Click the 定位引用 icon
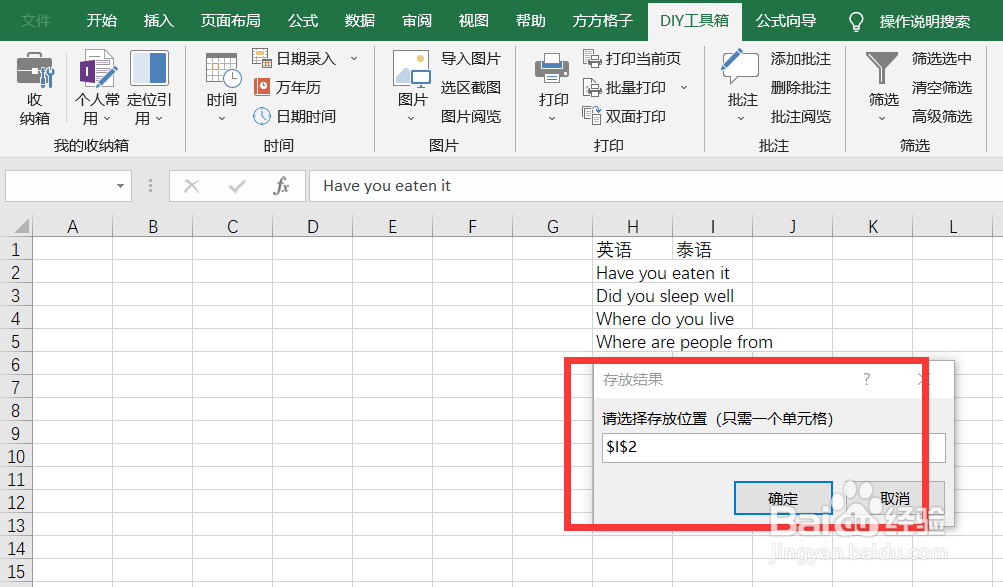The image size is (1003, 587). pyautogui.click(x=149, y=68)
